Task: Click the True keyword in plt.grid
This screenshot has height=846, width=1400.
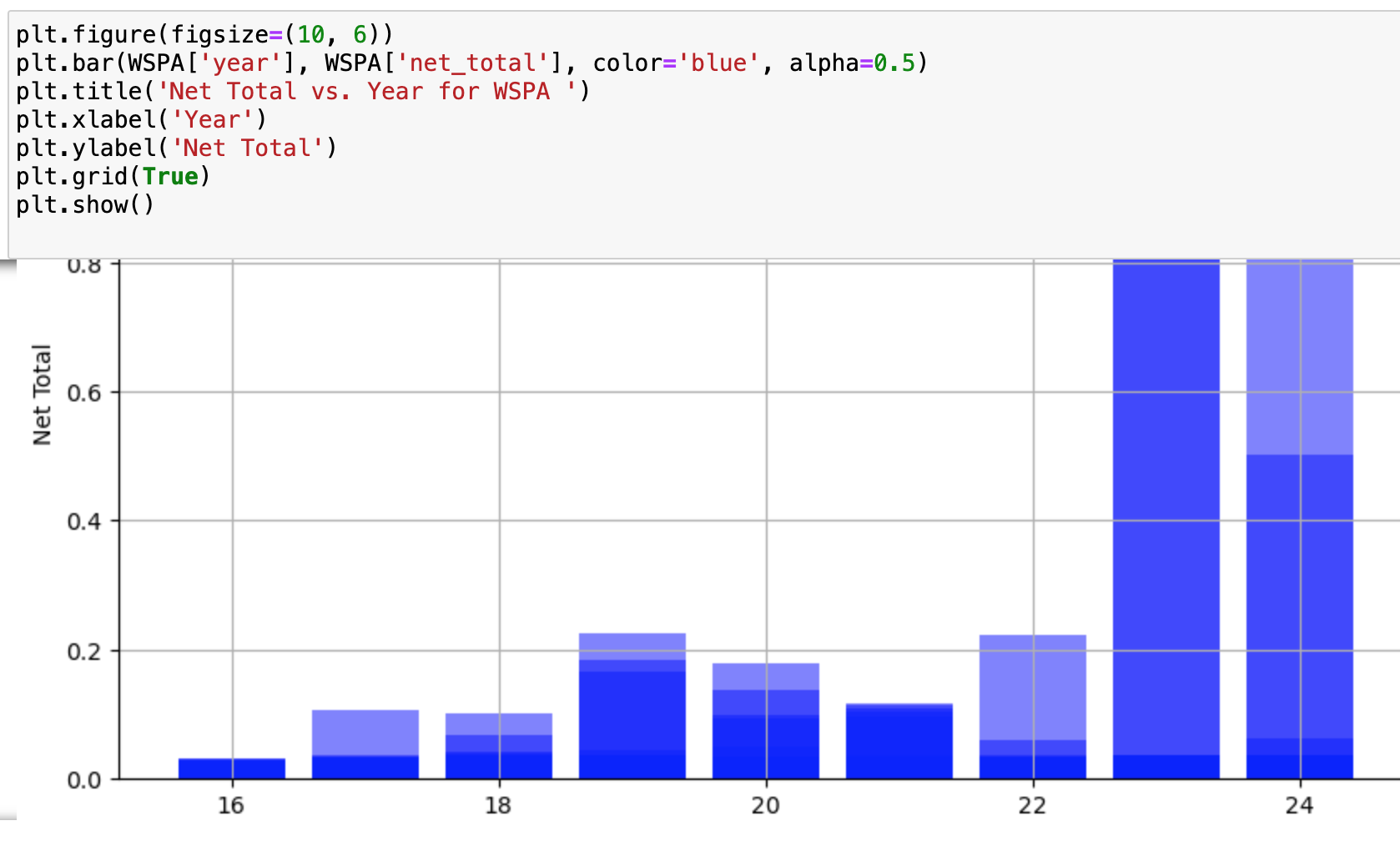Action: coord(170,177)
